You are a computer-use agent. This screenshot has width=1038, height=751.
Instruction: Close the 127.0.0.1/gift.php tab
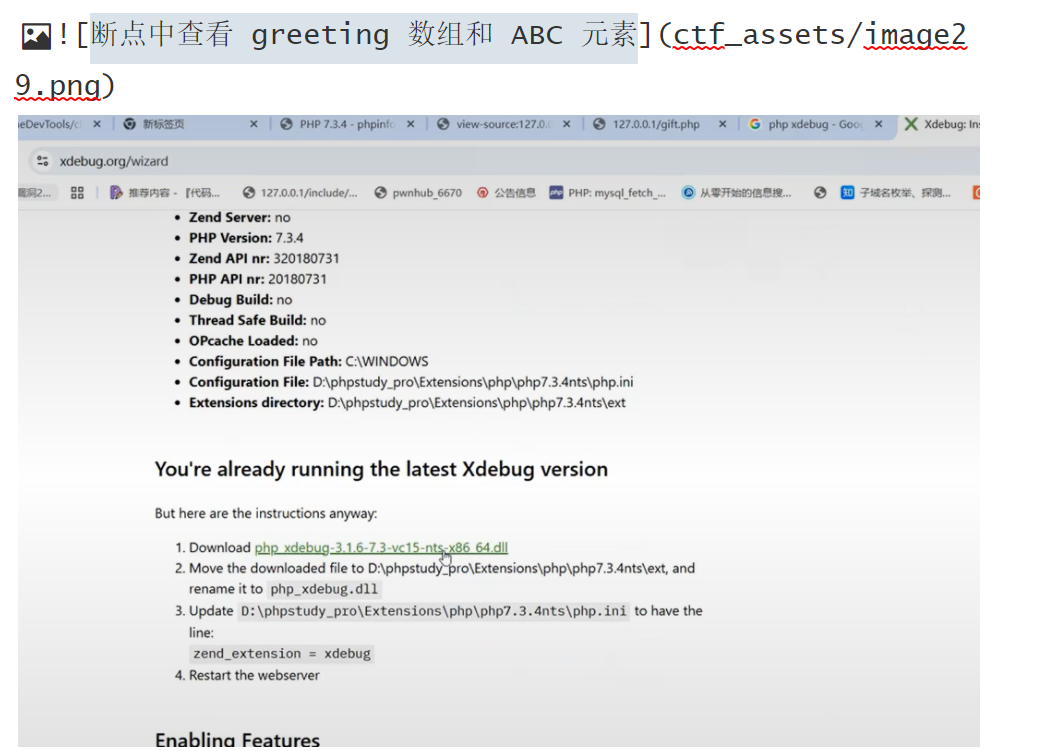(x=723, y=124)
